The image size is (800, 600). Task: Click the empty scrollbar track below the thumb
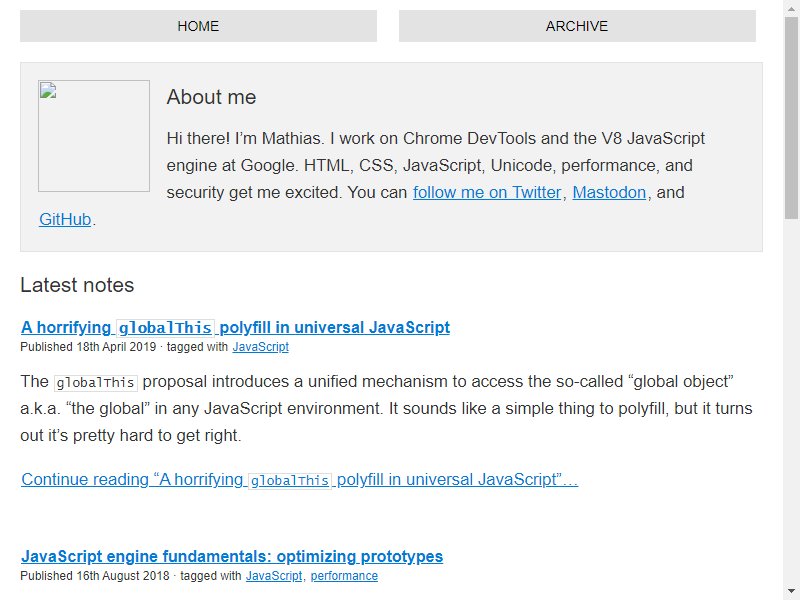pos(791,403)
